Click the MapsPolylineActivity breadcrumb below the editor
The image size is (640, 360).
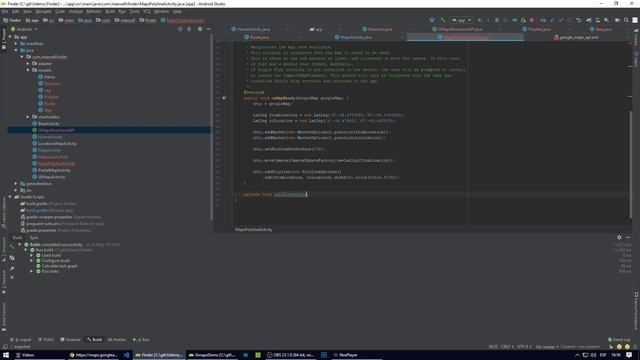(253, 229)
